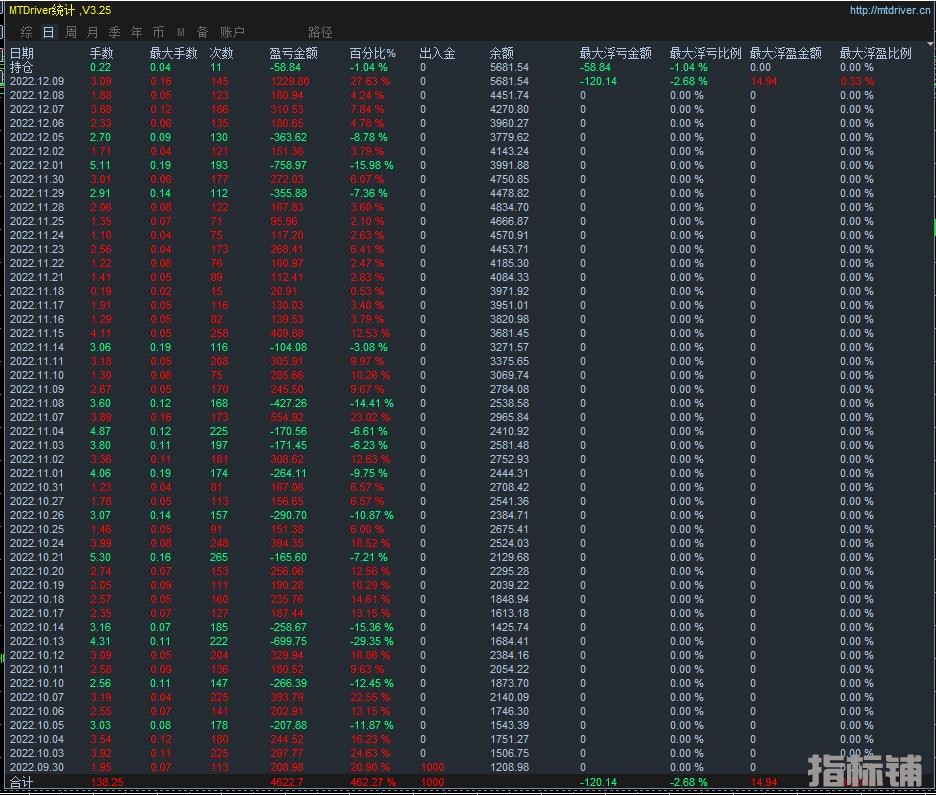The height and width of the screenshot is (795, 936).
Task: Switch to the 季 quarterly tab
Action: [115, 32]
